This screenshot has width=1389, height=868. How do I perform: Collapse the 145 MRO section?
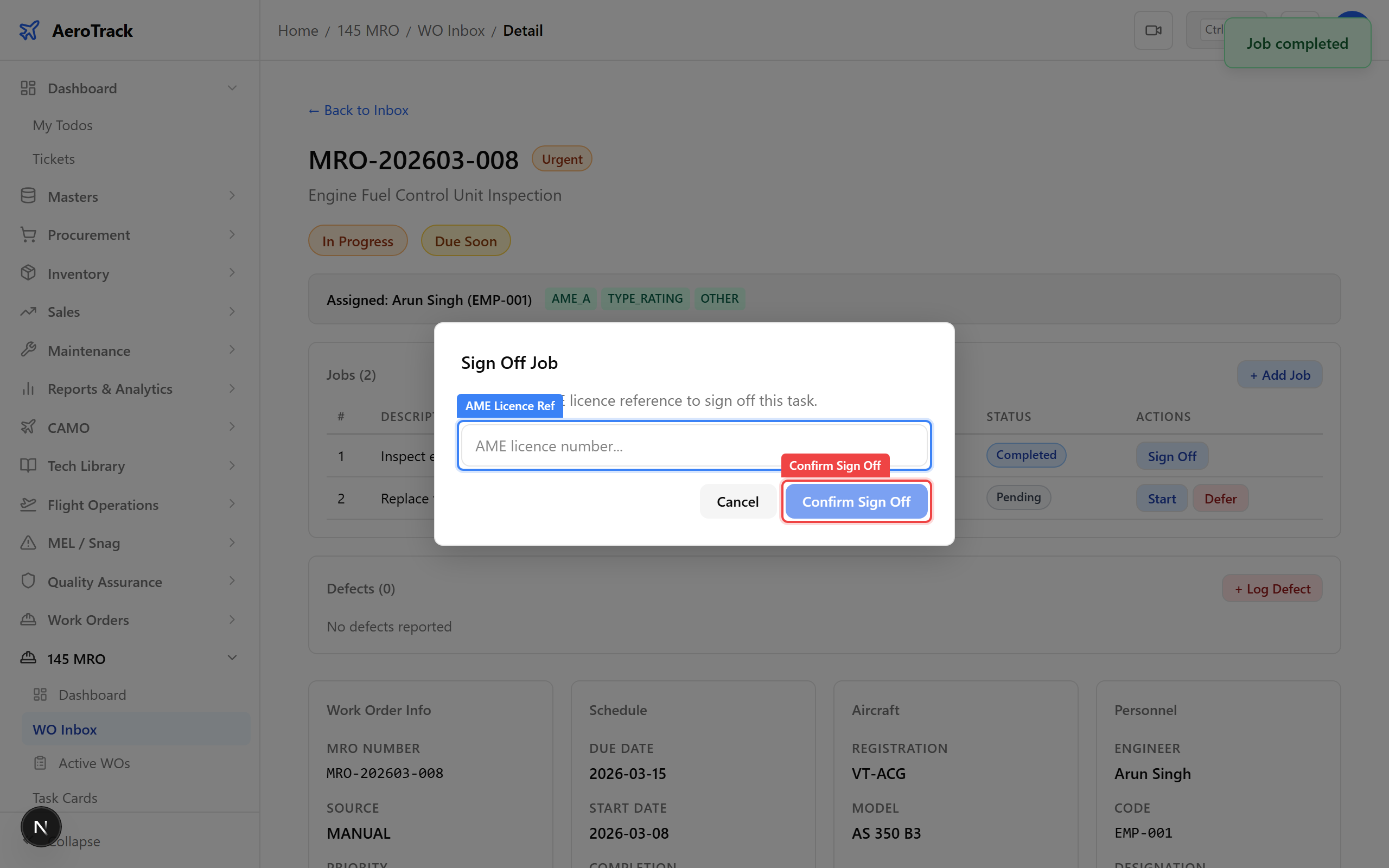click(x=232, y=658)
